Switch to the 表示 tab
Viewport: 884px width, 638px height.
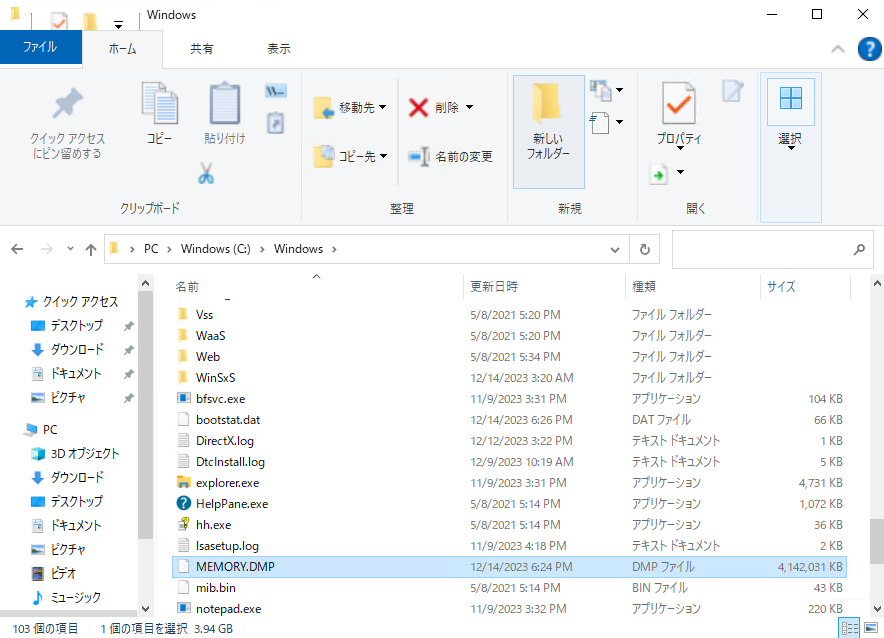coord(279,49)
